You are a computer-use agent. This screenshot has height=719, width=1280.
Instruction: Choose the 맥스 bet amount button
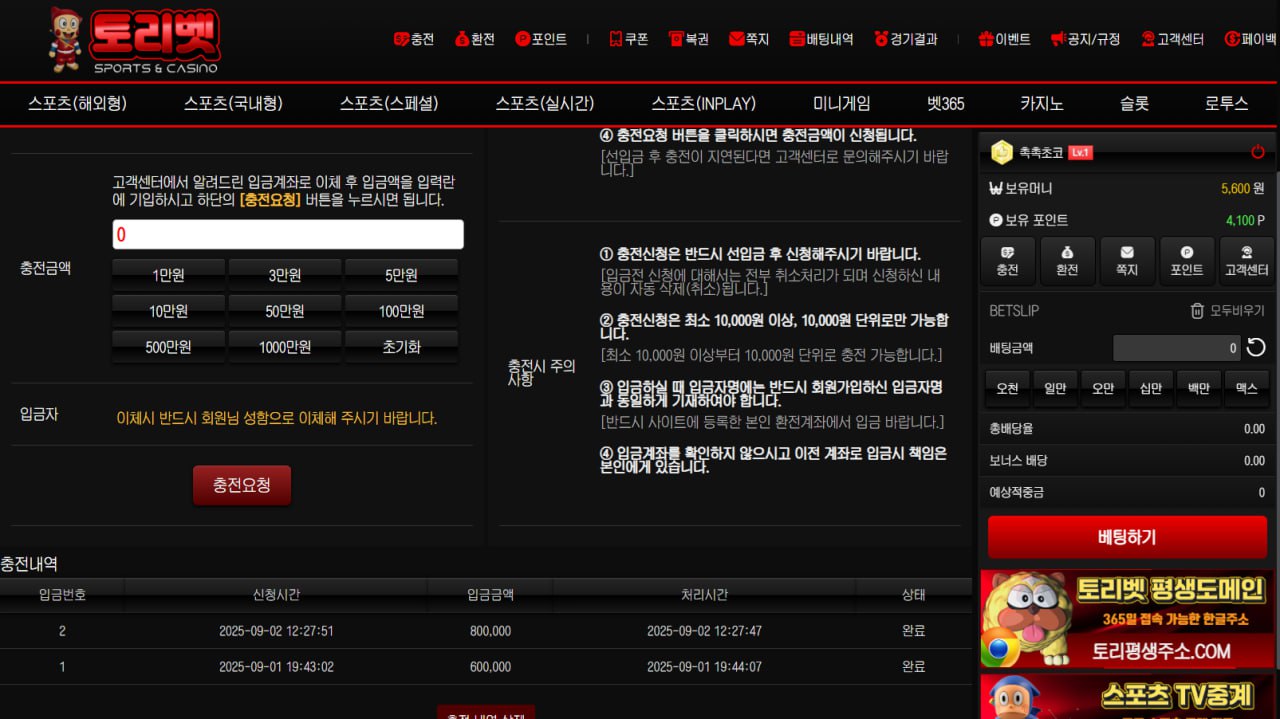click(x=1246, y=389)
